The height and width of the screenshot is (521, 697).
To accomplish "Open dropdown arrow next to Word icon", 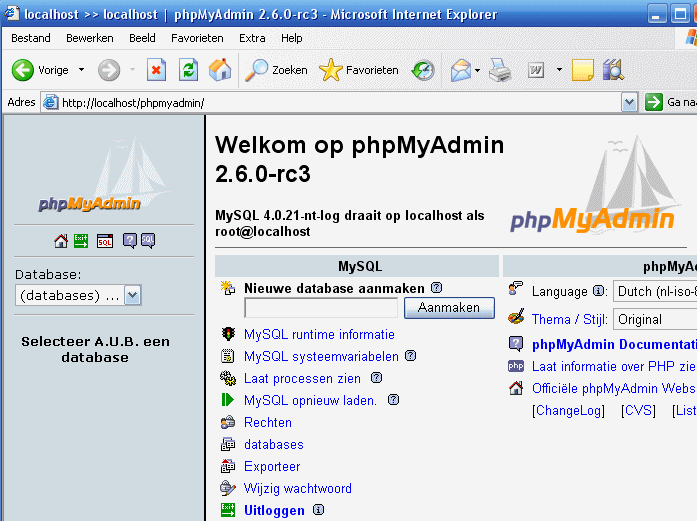I will point(559,70).
